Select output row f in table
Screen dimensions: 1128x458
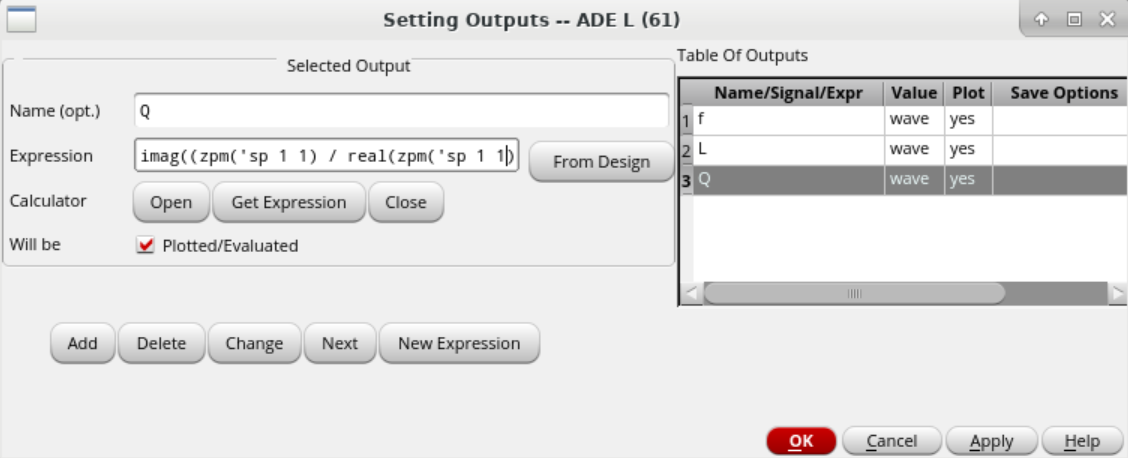785,120
